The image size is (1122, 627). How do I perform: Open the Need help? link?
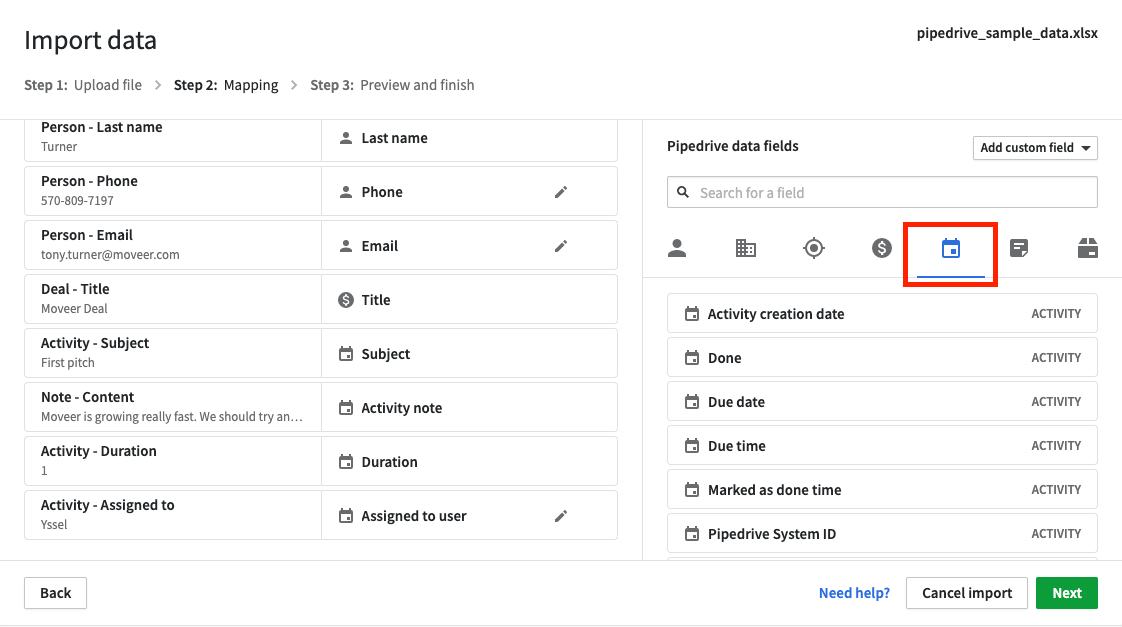coord(854,593)
